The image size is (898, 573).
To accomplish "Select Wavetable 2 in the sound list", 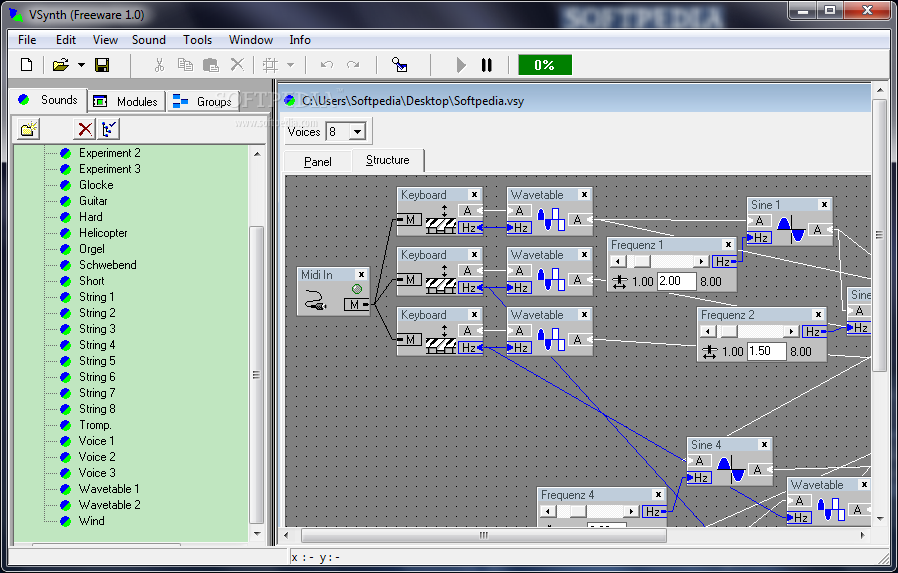I will (109, 505).
